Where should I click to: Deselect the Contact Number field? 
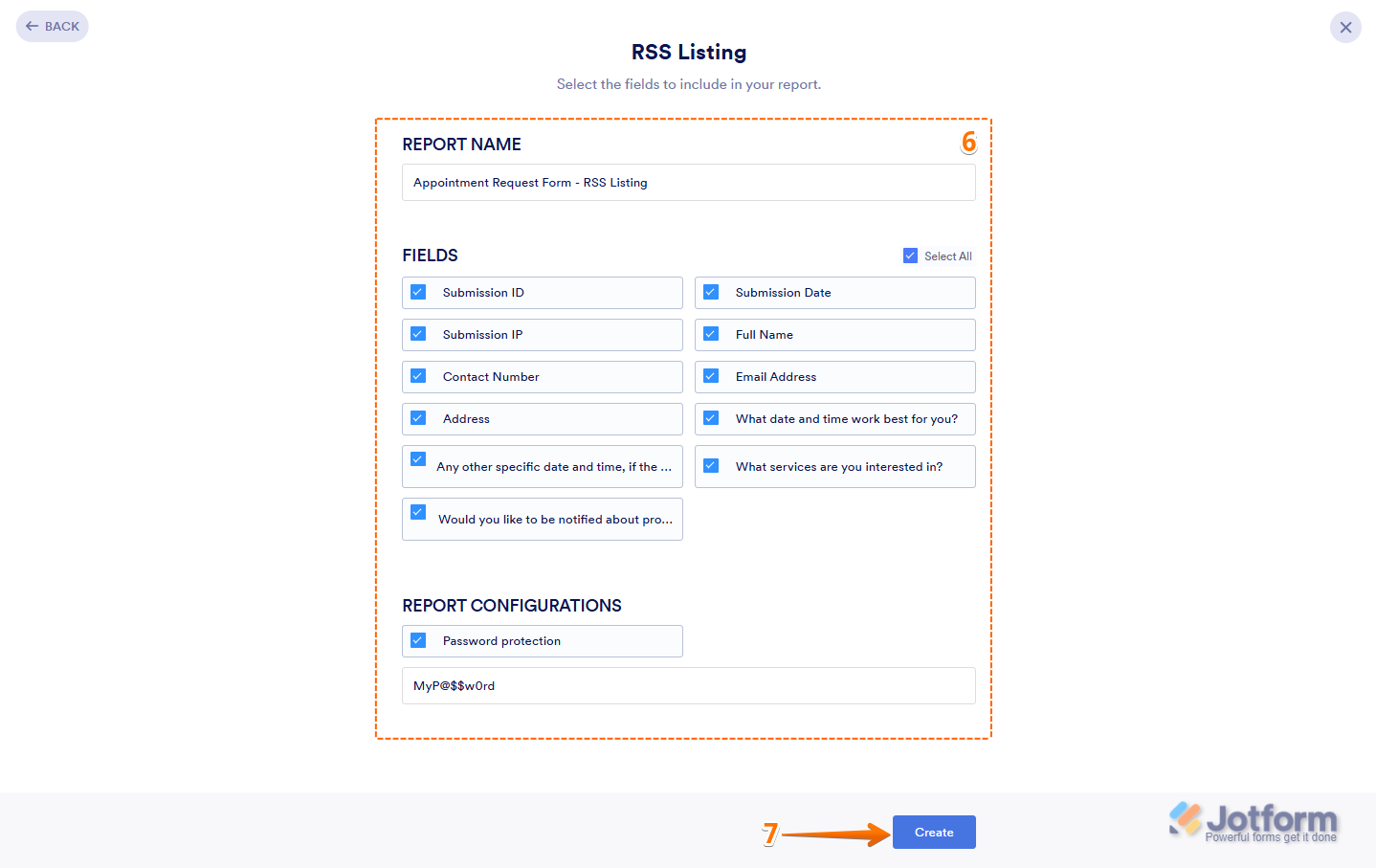click(418, 376)
